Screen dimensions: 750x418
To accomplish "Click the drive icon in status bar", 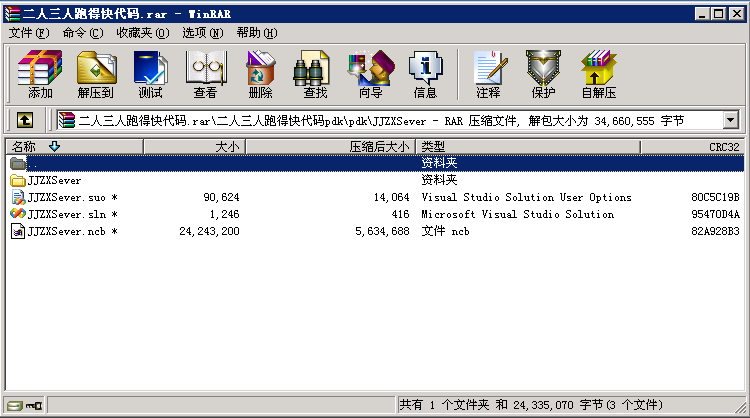I will (16, 406).
